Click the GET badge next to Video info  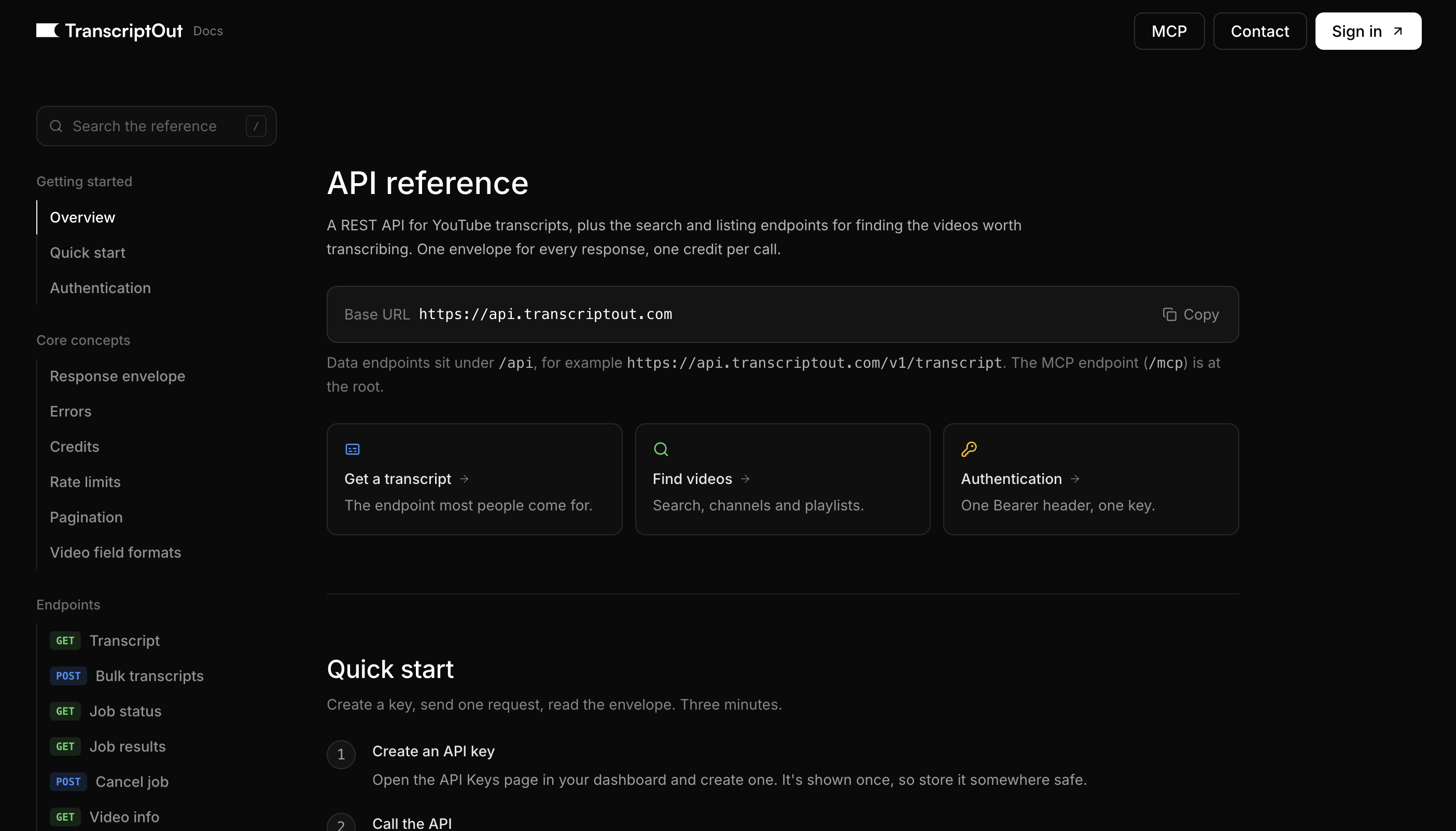pyautogui.click(x=65, y=816)
